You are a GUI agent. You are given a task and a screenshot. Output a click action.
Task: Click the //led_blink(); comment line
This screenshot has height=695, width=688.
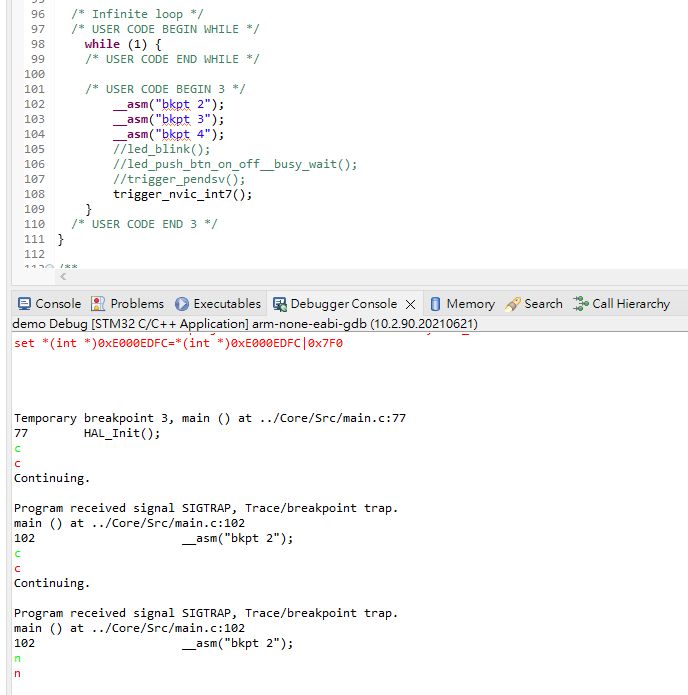[161, 149]
